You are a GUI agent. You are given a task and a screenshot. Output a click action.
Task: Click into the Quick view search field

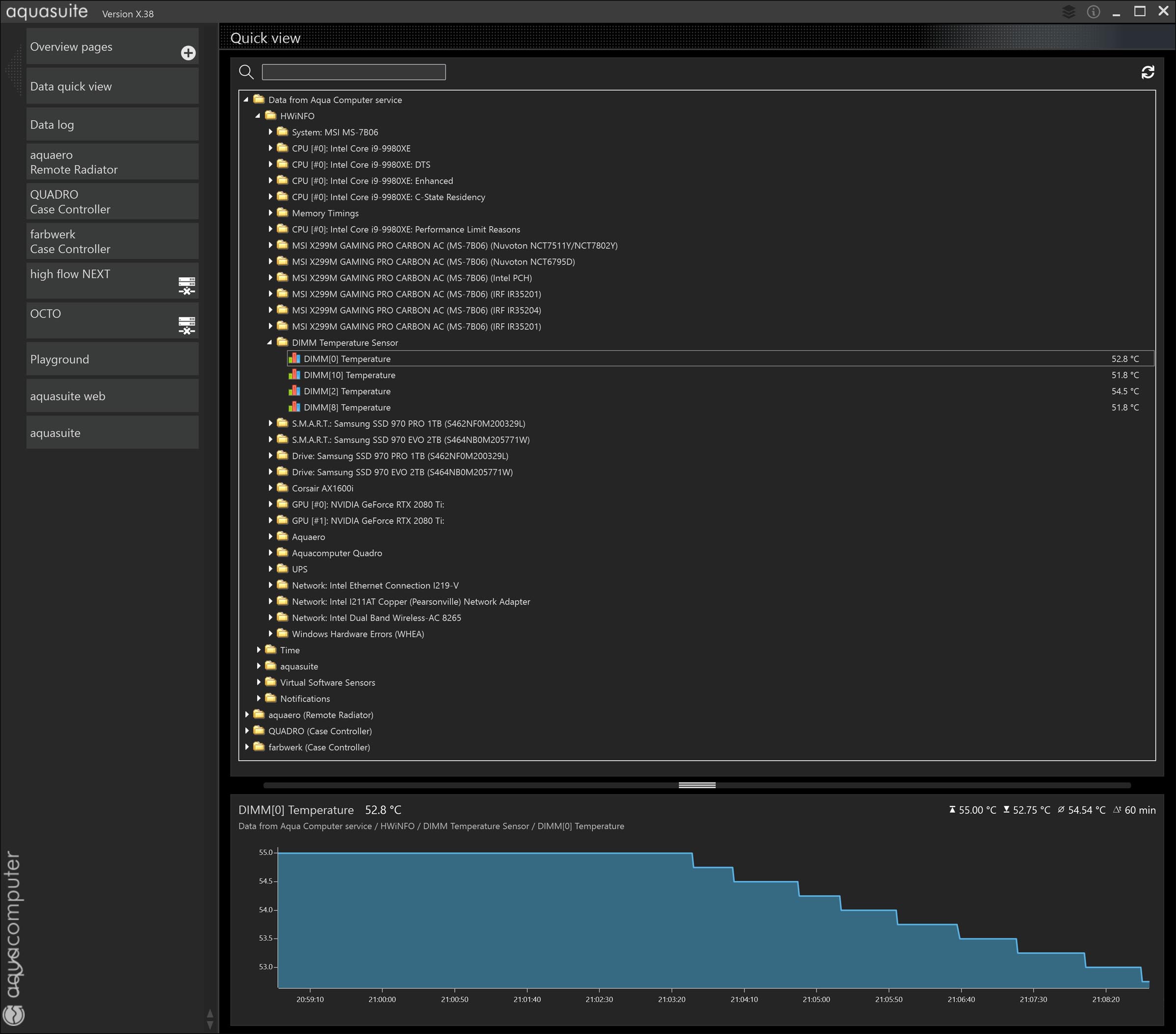pos(353,72)
